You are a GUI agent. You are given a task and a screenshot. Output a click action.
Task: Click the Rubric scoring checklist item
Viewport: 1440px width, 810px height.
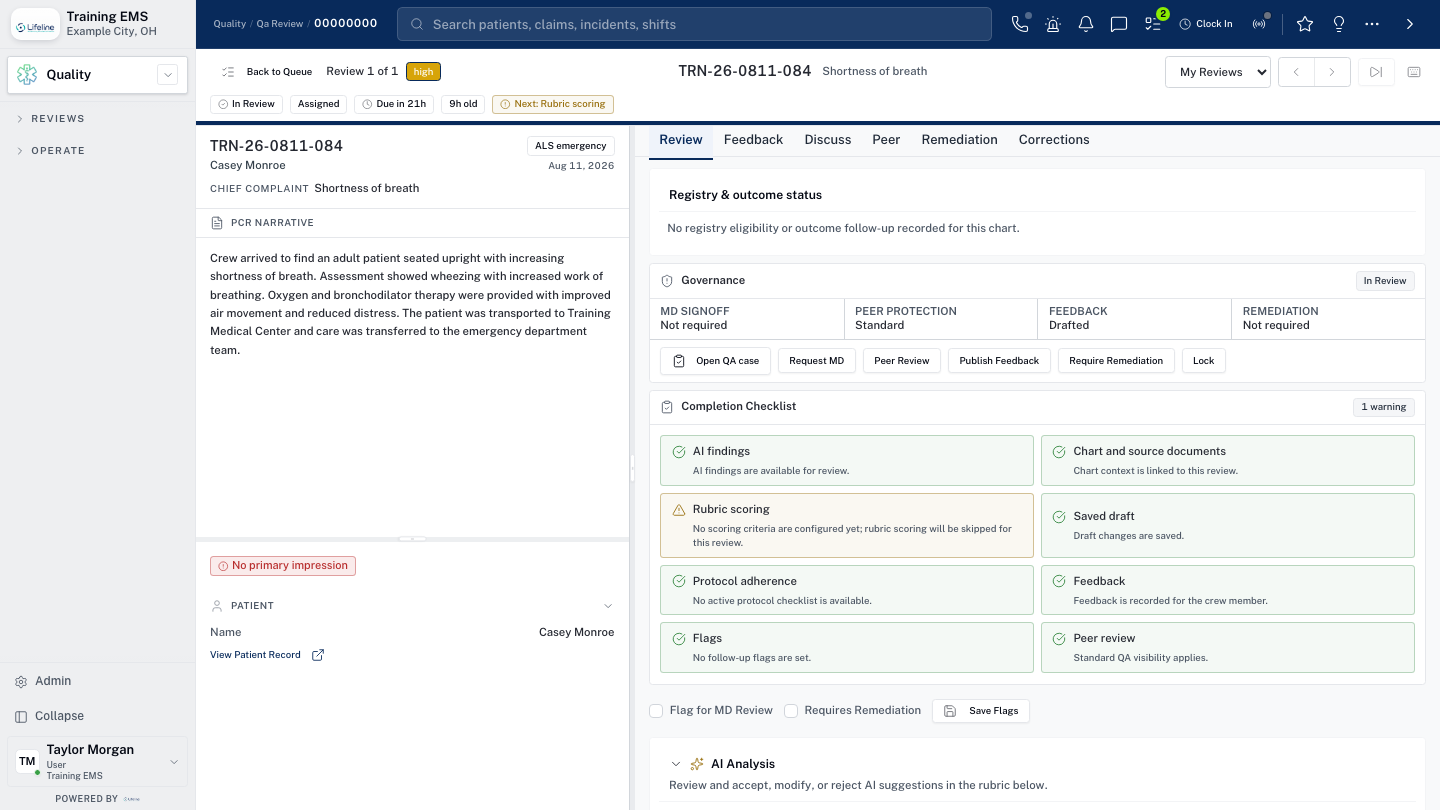click(847, 525)
